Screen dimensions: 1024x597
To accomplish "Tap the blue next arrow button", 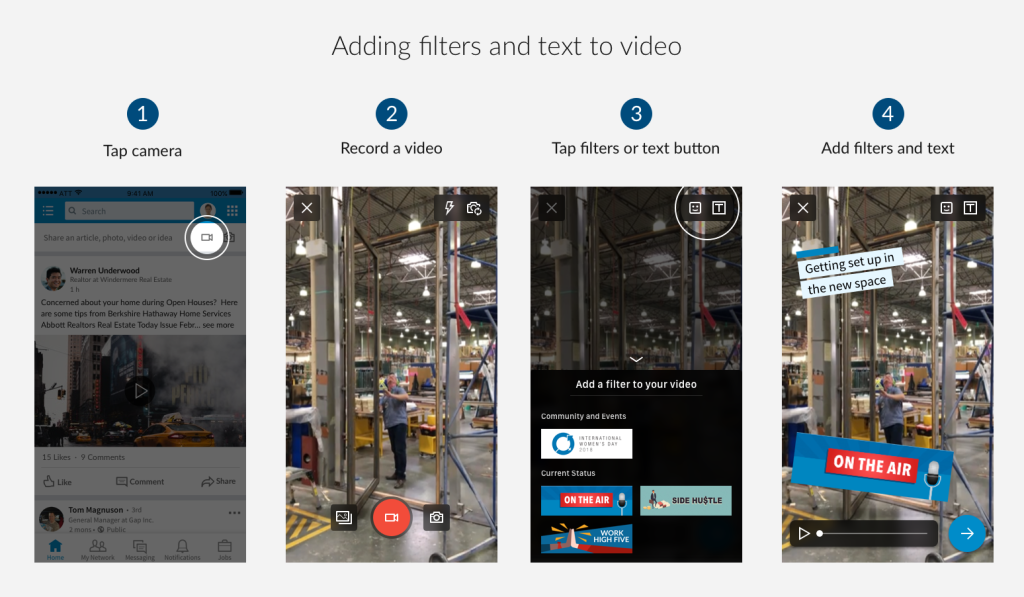I will [966, 534].
